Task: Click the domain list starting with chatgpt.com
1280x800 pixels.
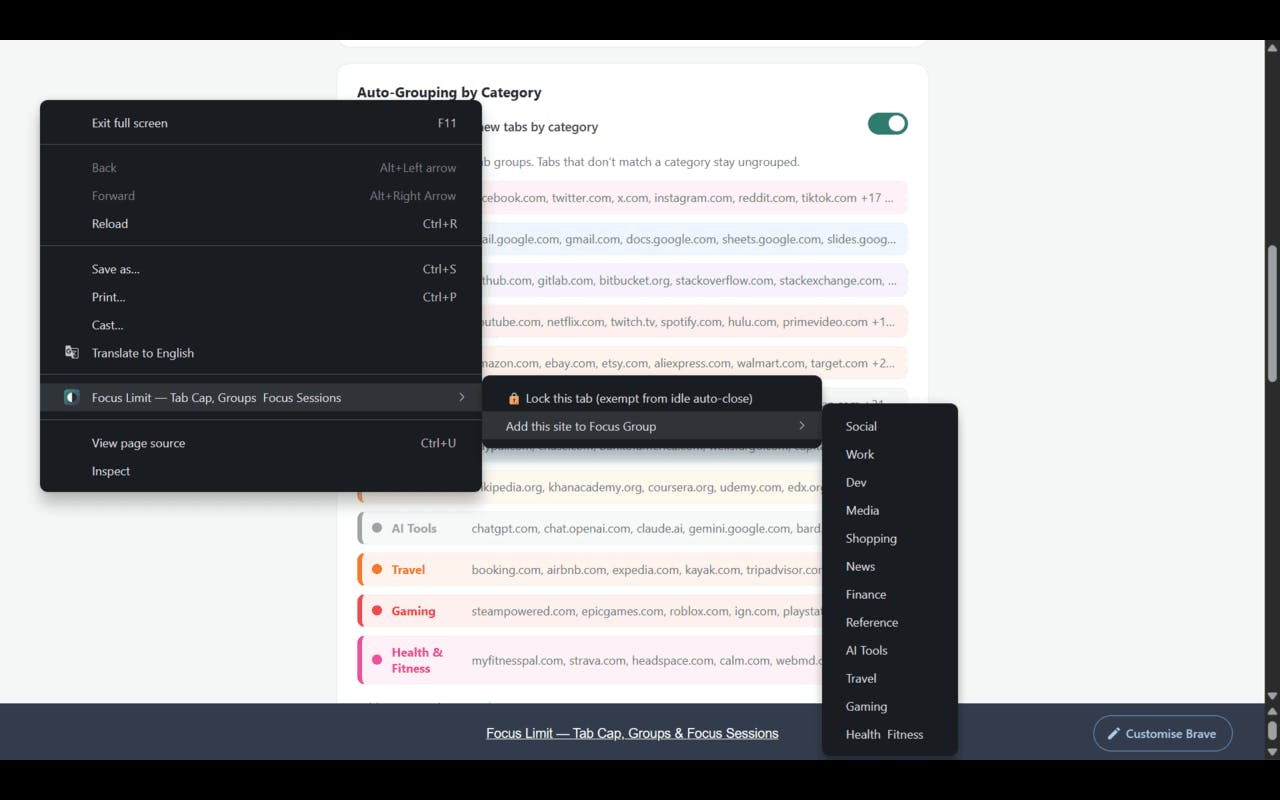Action: pos(646,529)
